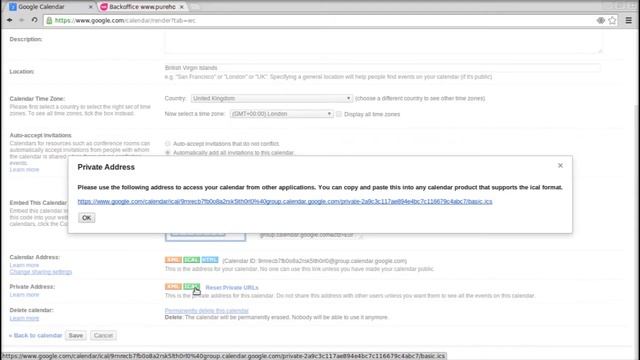Image resolution: width=640 pixels, height=360 pixels.
Task: Click Learn more under Private Address
Action: (24, 295)
